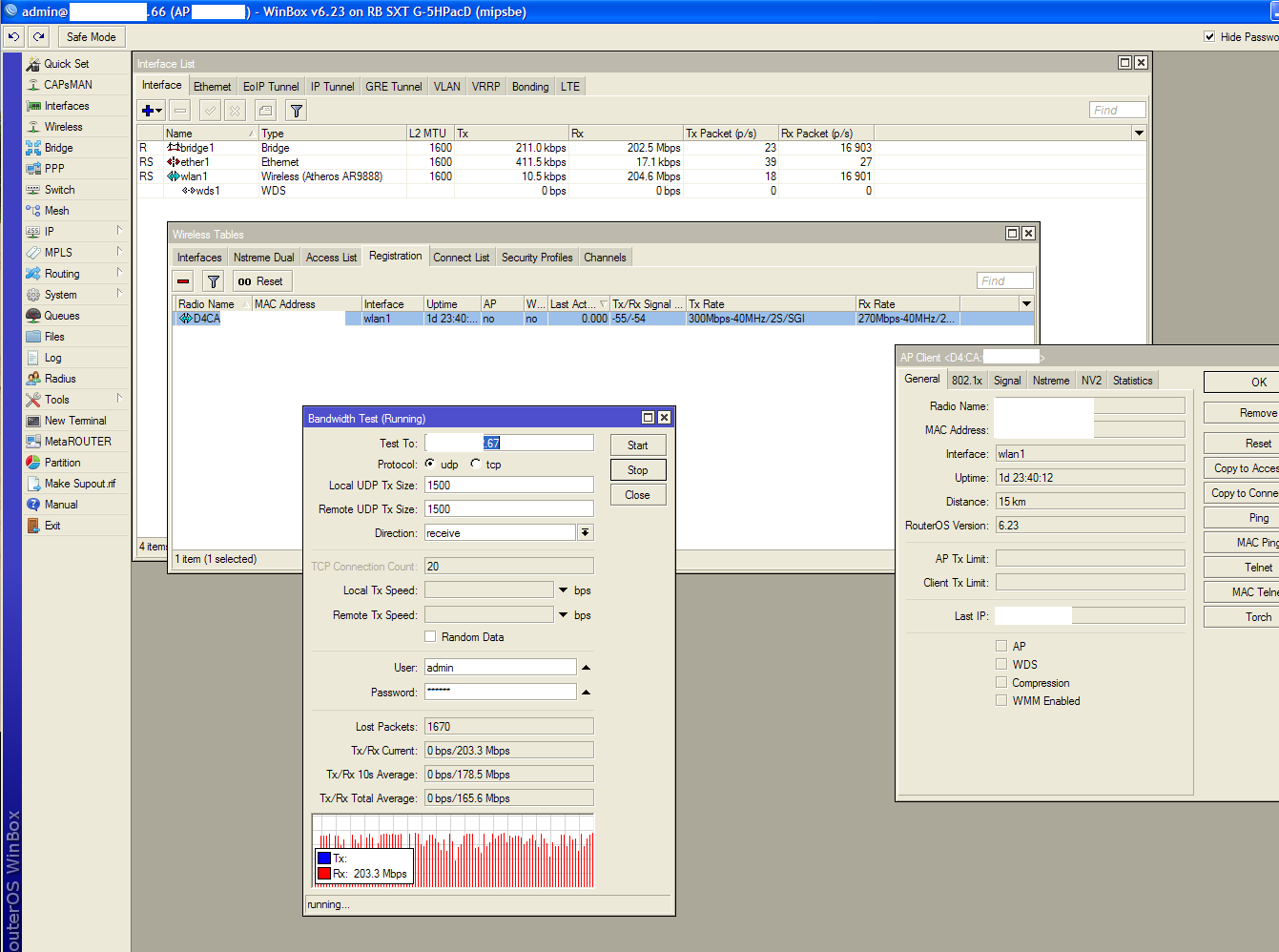This screenshot has width=1279, height=952.
Task: Open the Wireless sidebar item
Action: coord(63,127)
